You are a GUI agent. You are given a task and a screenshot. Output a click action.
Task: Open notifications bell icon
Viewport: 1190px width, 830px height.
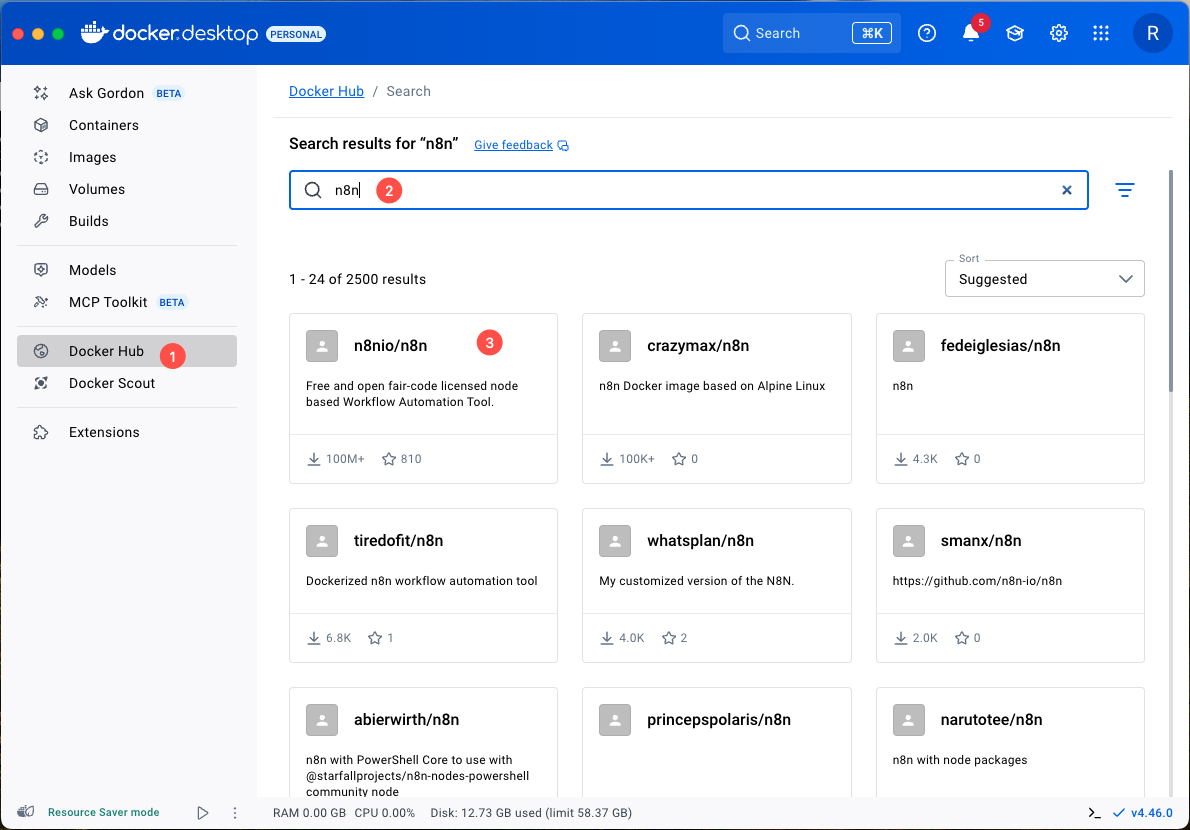coord(971,33)
